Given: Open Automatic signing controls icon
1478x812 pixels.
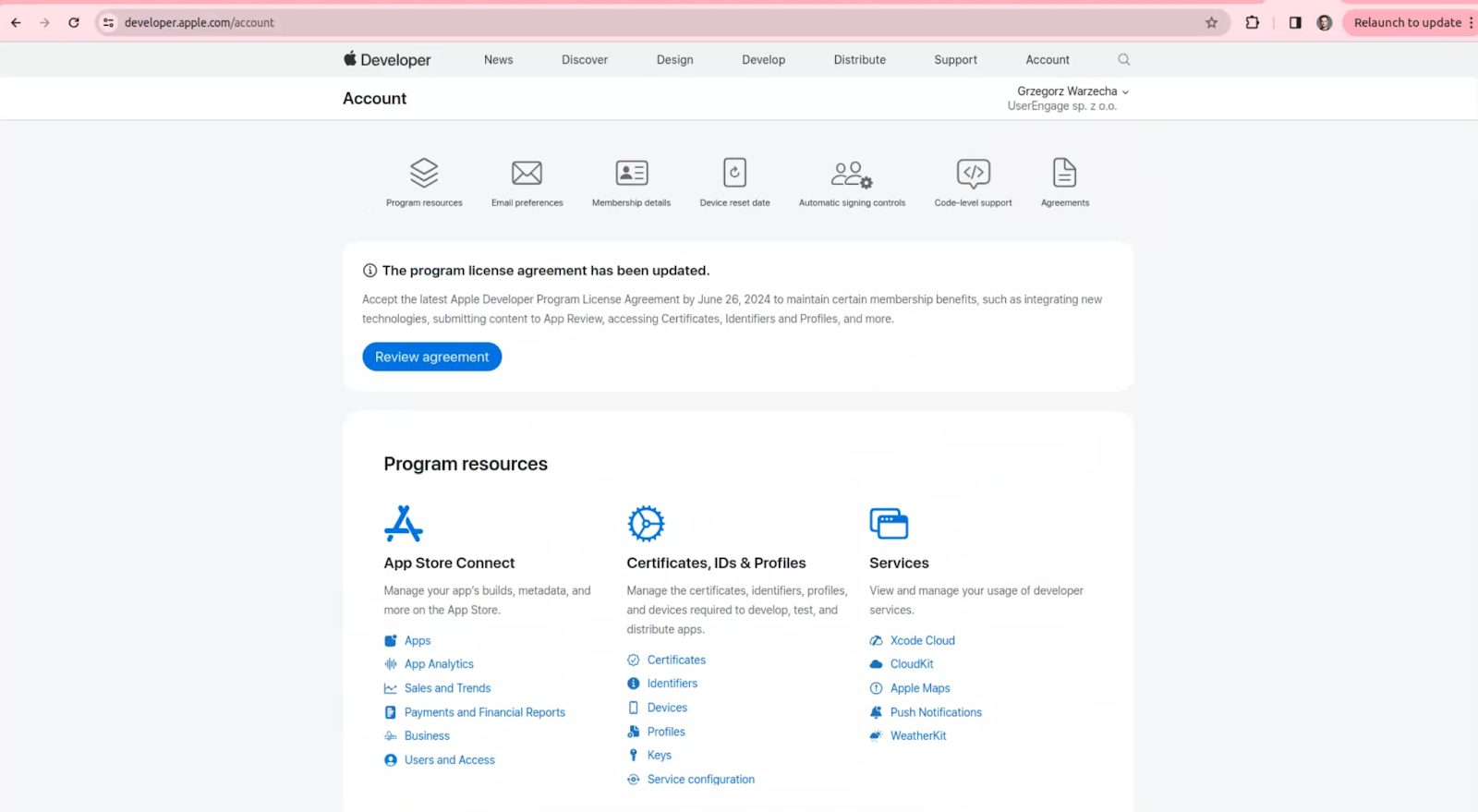Looking at the screenshot, I should coord(852,174).
